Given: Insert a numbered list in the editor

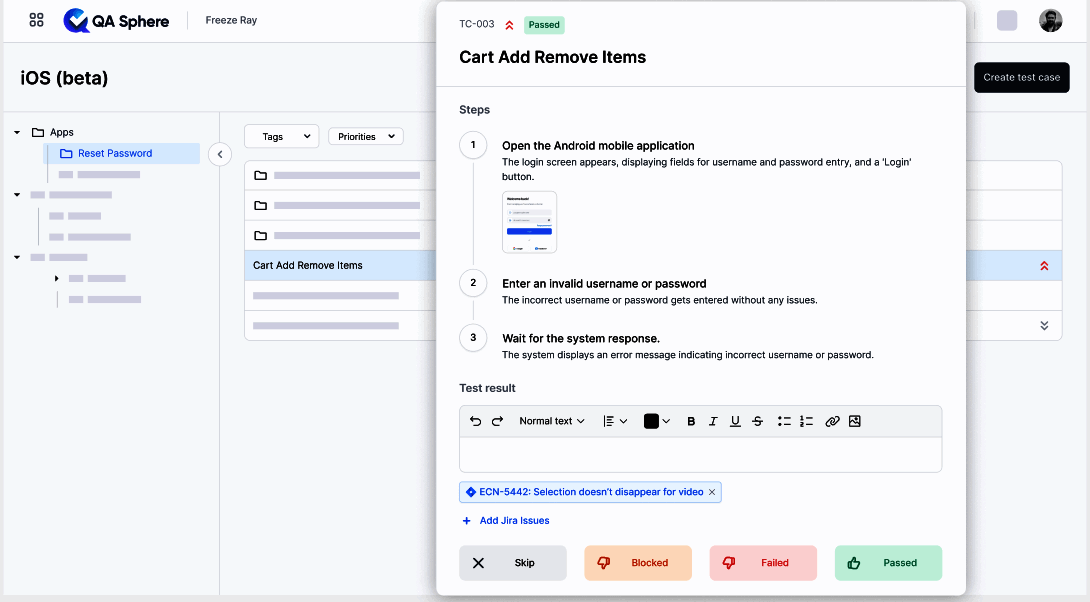Looking at the screenshot, I should [x=807, y=421].
